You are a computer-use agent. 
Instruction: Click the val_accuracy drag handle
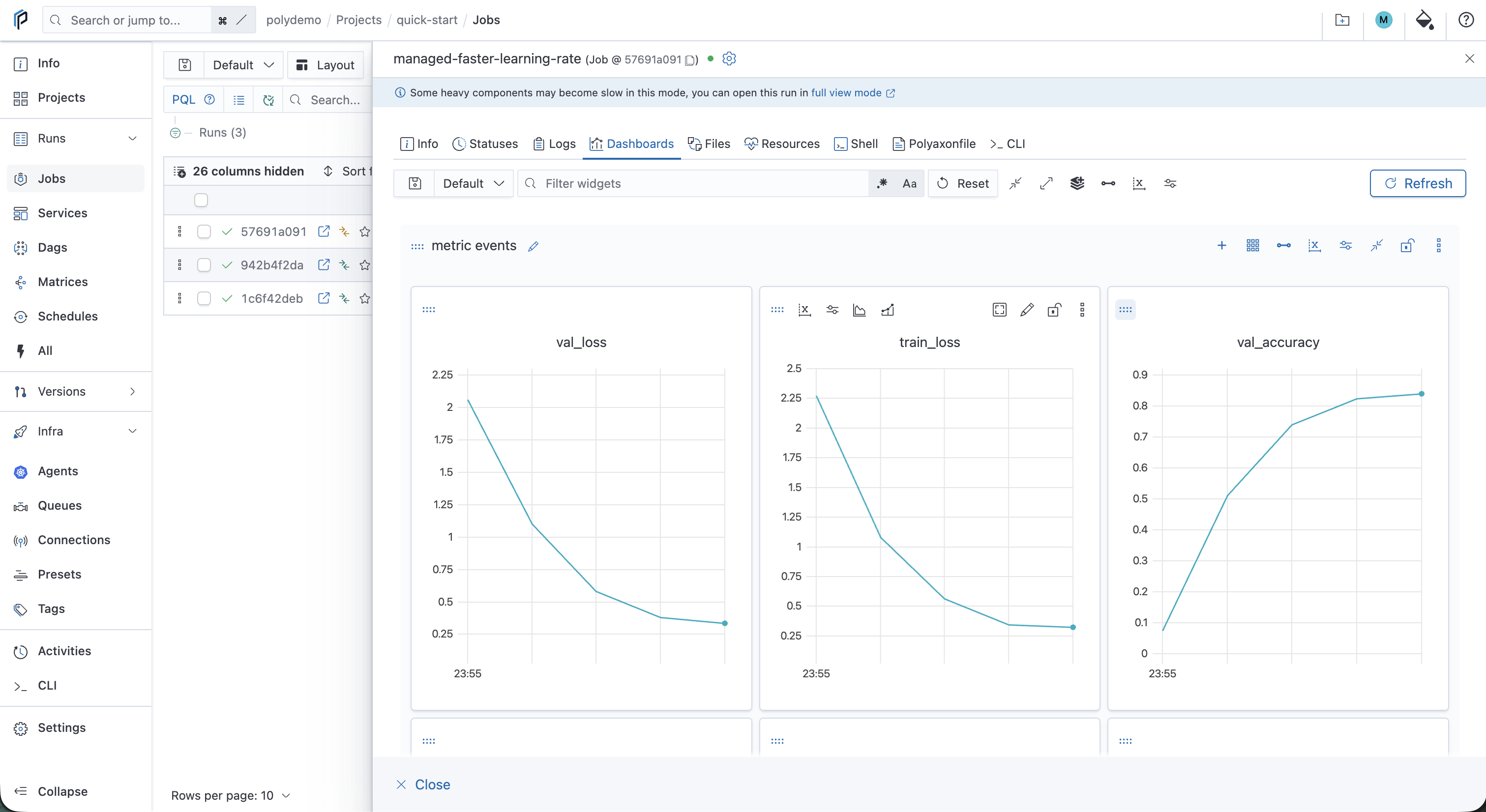pos(1126,310)
